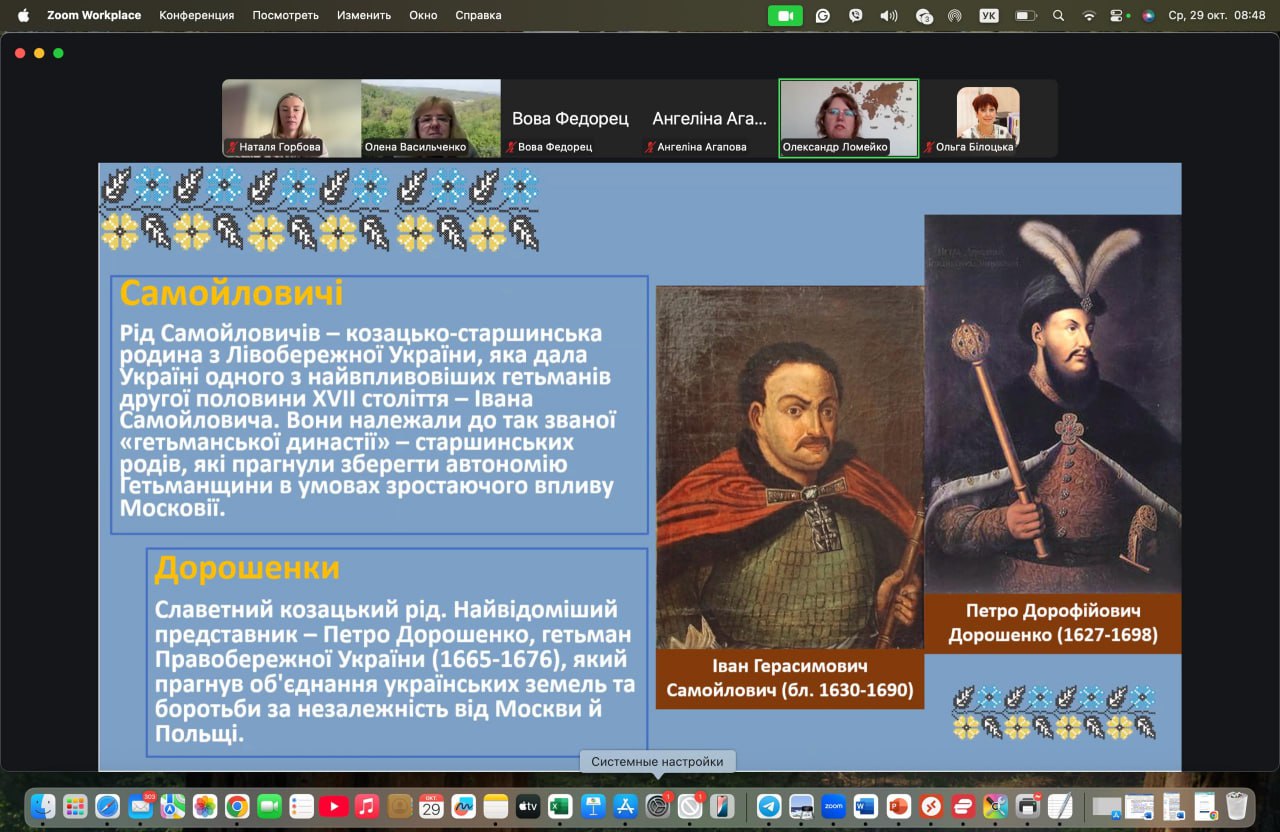The height and width of the screenshot is (832, 1280).
Task: Launch the Music app from the Dock
Action: click(x=366, y=806)
